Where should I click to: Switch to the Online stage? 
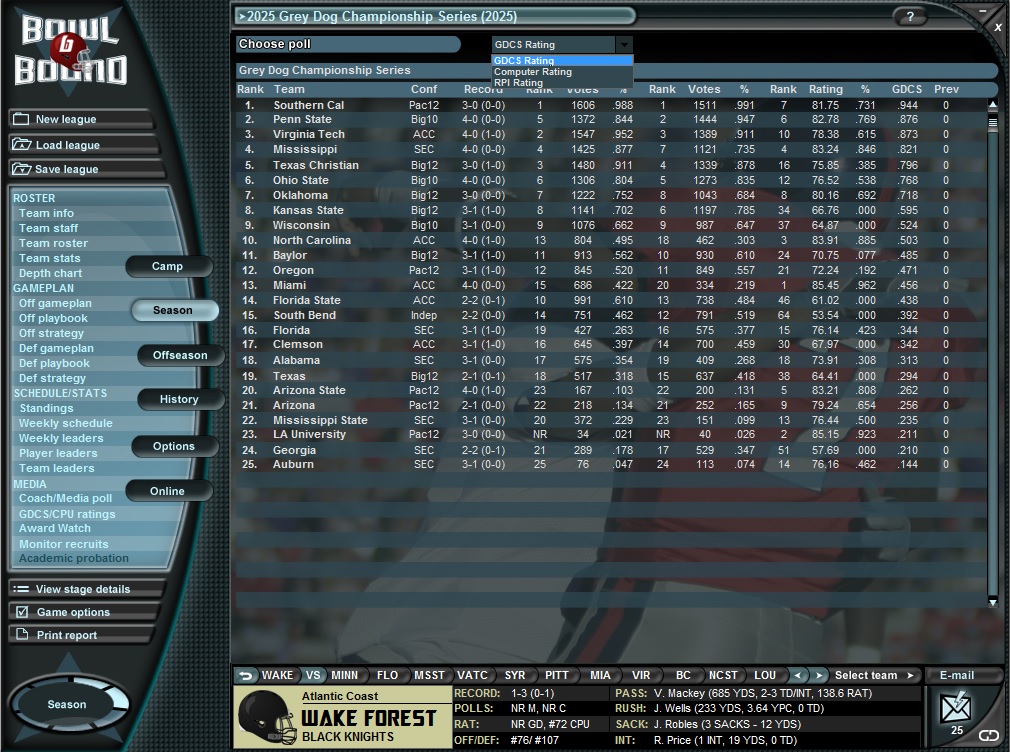coord(167,490)
